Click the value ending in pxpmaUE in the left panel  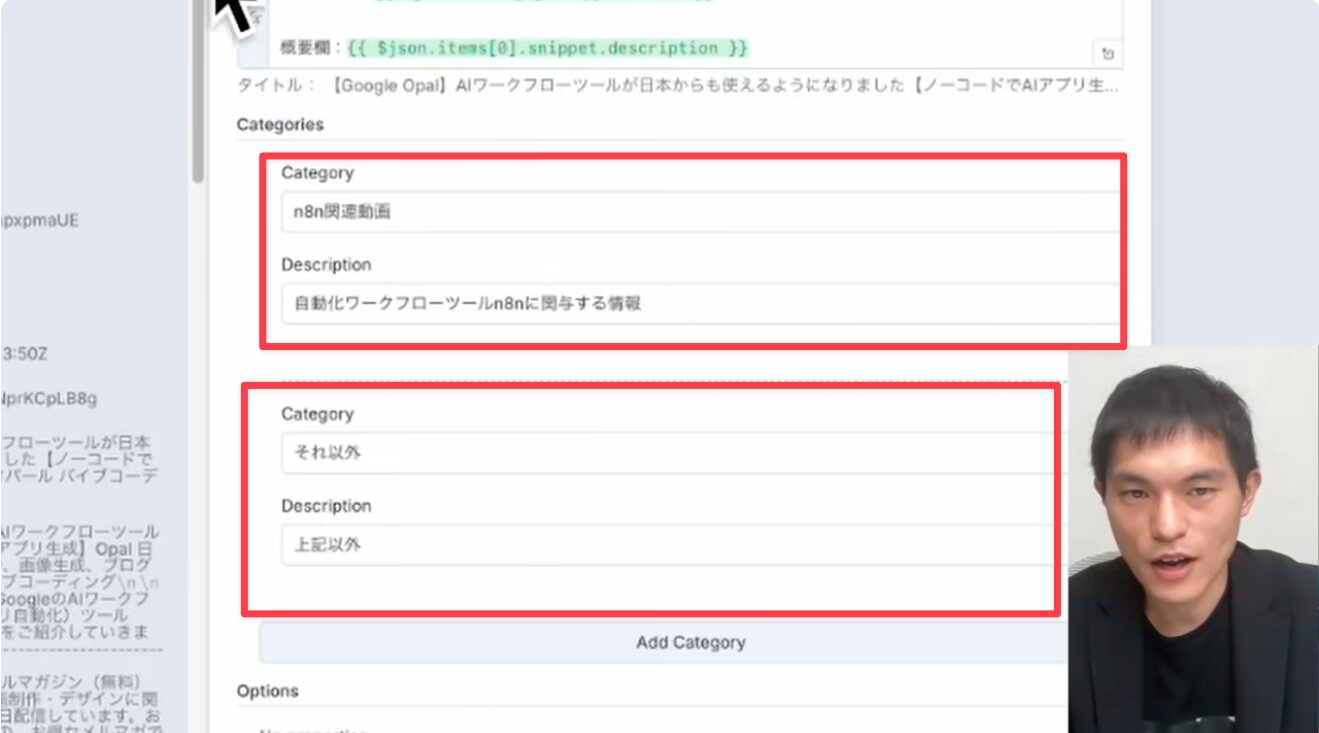pos(40,220)
